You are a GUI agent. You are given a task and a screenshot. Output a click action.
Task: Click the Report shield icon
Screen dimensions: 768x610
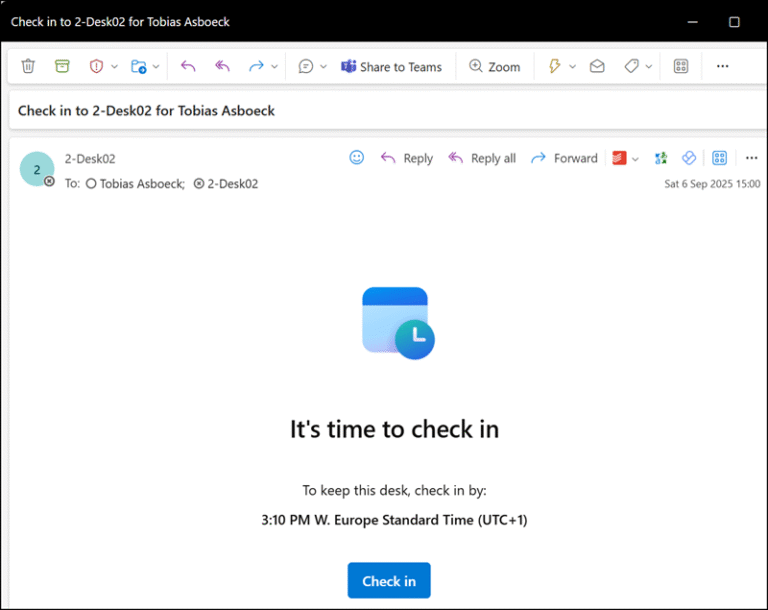click(x=97, y=66)
